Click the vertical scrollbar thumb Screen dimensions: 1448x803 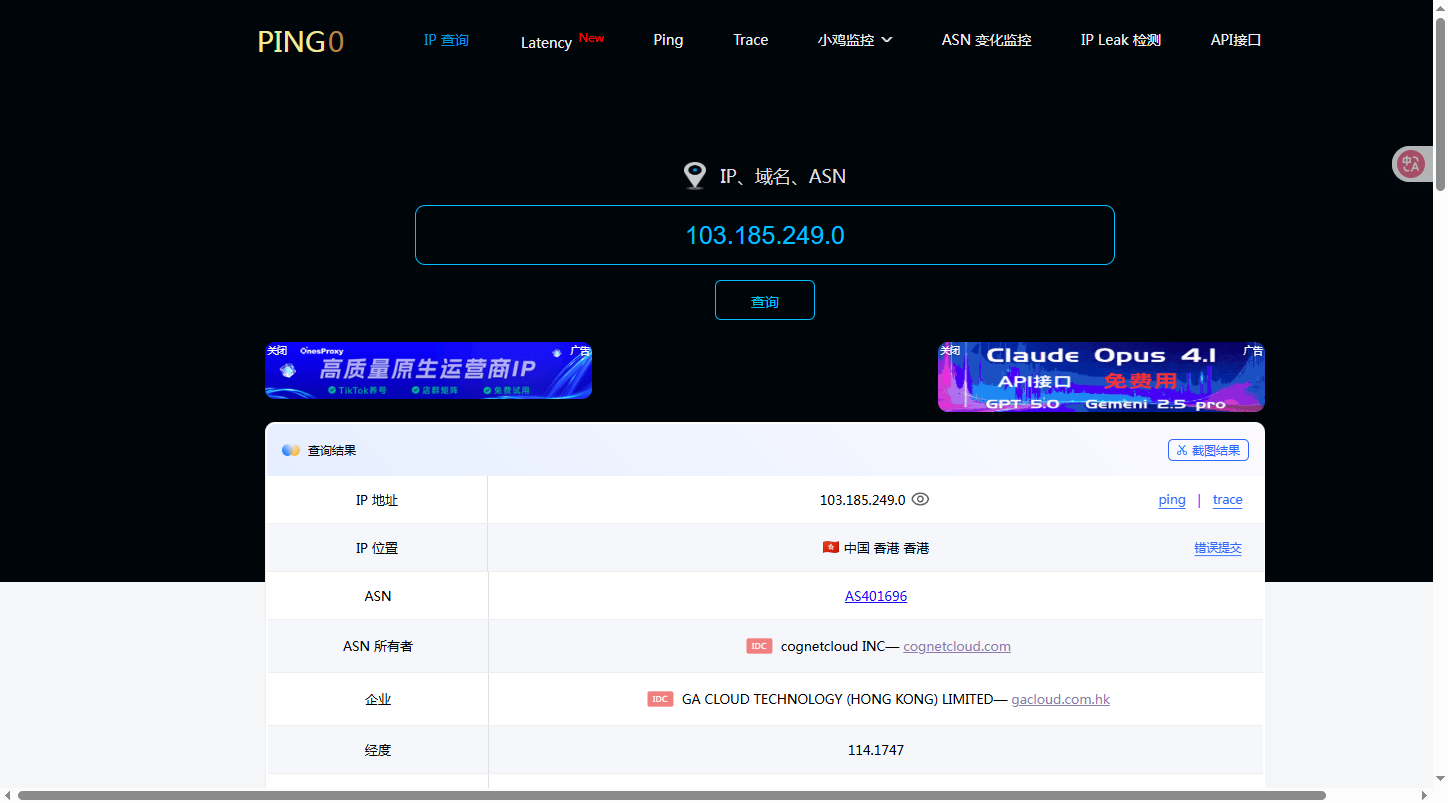(1440, 104)
